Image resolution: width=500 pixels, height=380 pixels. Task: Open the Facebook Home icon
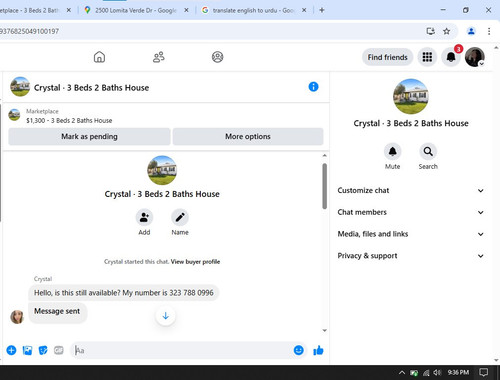click(x=99, y=57)
